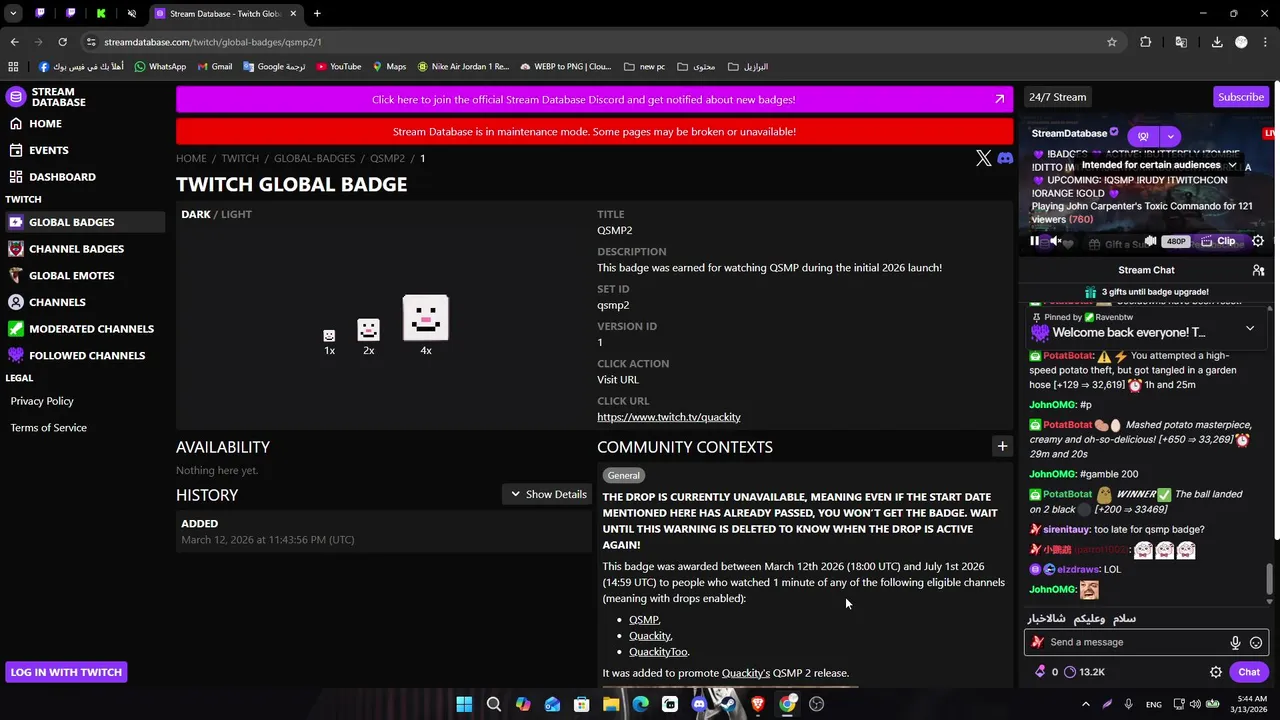Open the twitch.tv/quackity click URL
Screen dimensions: 1280x720
coord(669,417)
